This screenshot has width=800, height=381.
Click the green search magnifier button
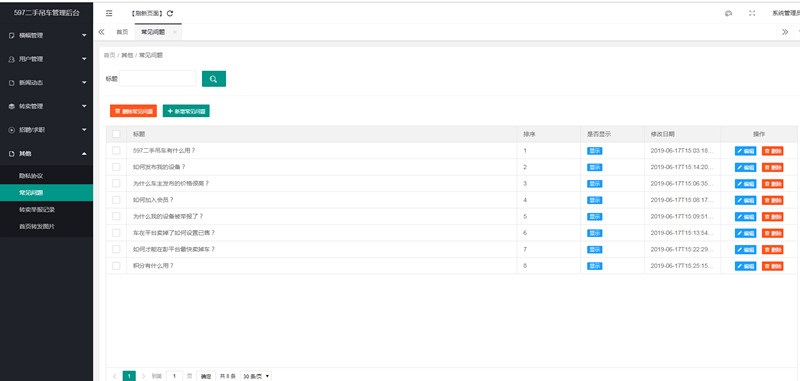pos(214,79)
